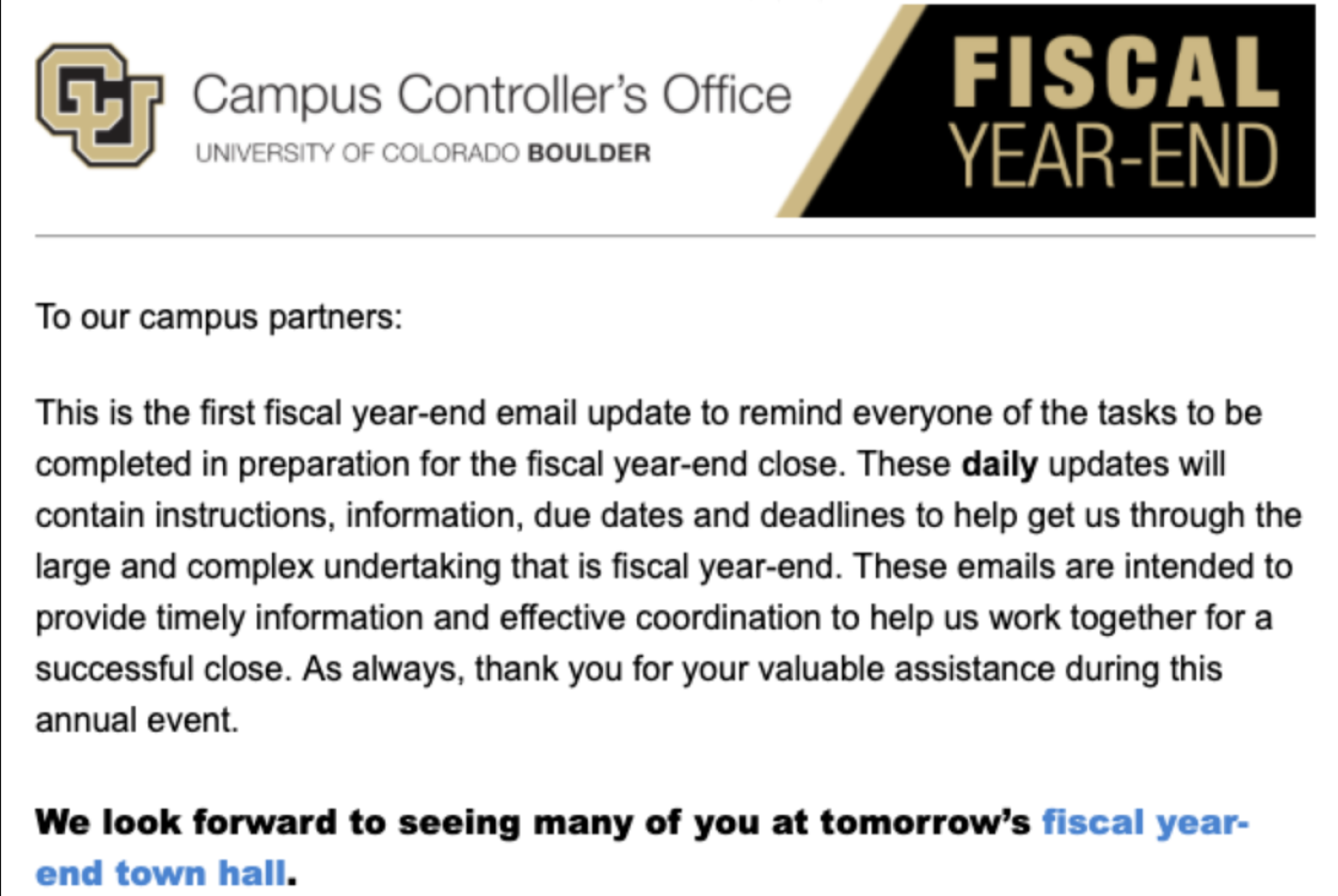Click the gold FISCAL banner text

(1115, 73)
